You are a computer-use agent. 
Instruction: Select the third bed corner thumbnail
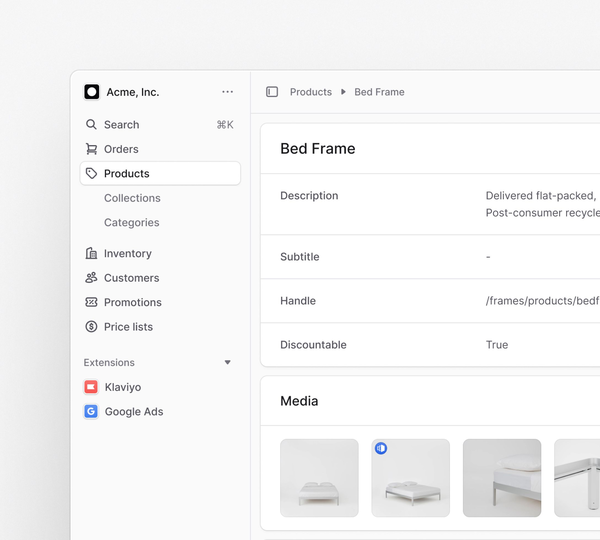(502, 478)
